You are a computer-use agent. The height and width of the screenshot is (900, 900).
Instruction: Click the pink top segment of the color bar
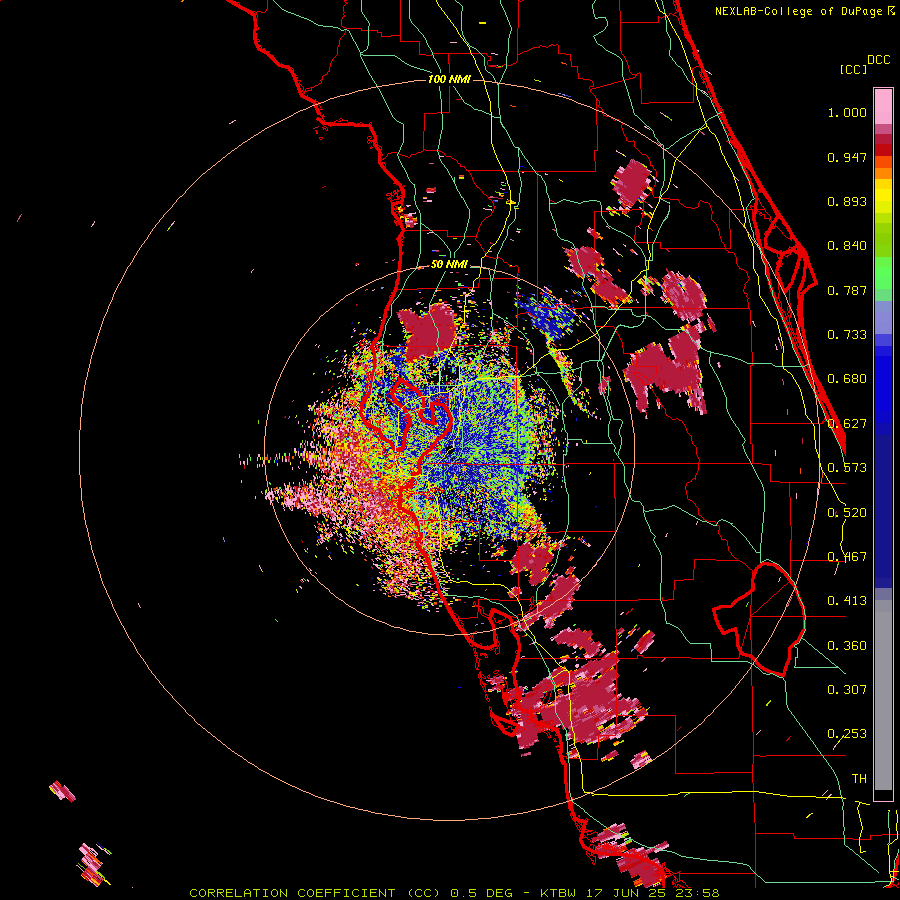pos(883,106)
